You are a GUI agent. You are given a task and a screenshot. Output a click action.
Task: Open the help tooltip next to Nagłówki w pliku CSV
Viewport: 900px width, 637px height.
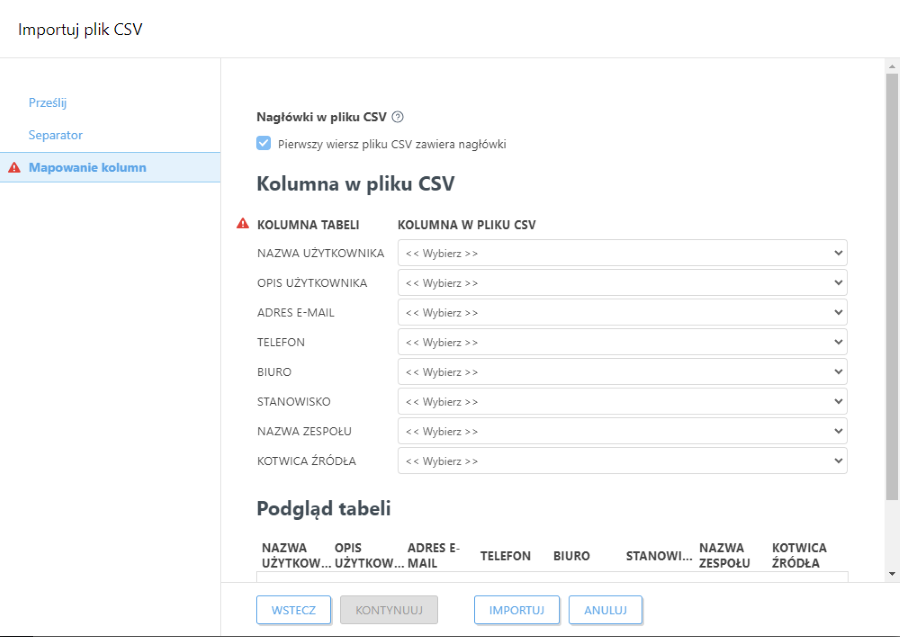click(397, 116)
